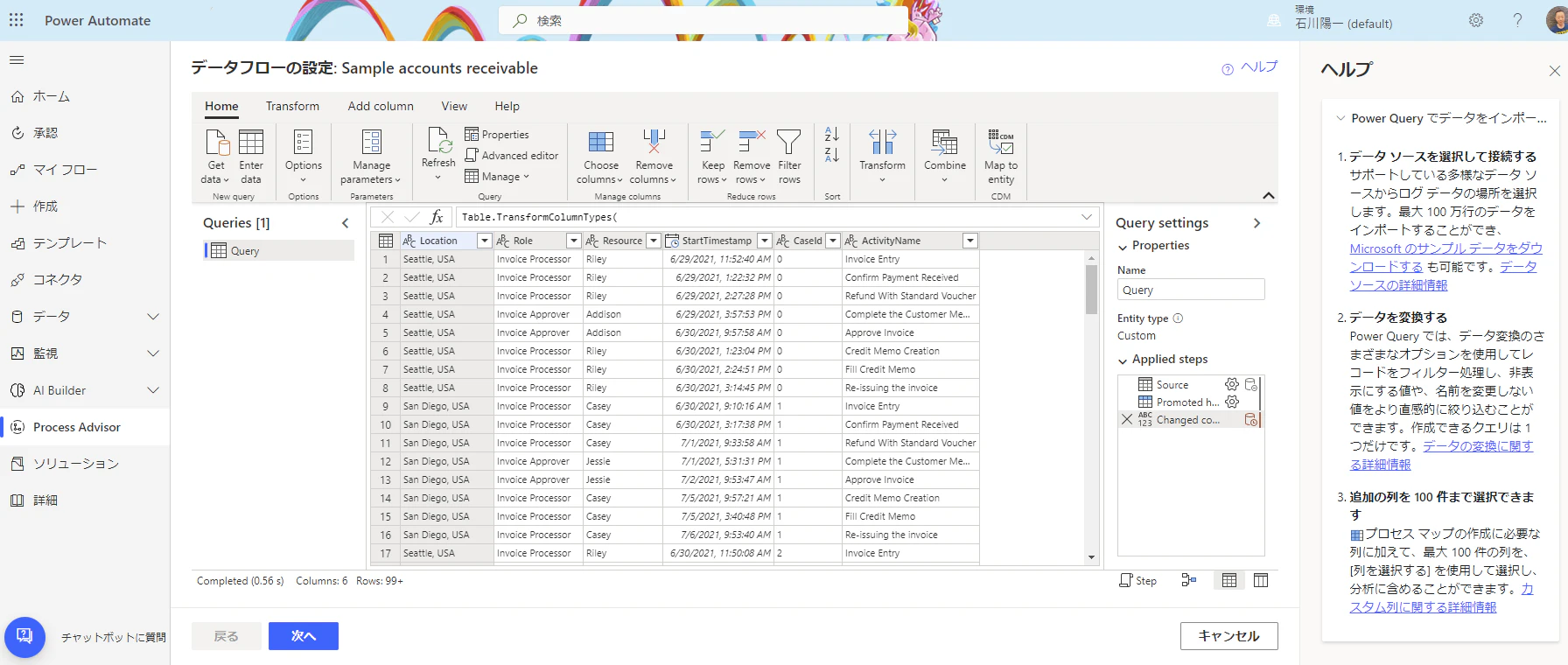This screenshot has height=665, width=1568.
Task: Click the Map to entity icon
Action: (1001, 142)
